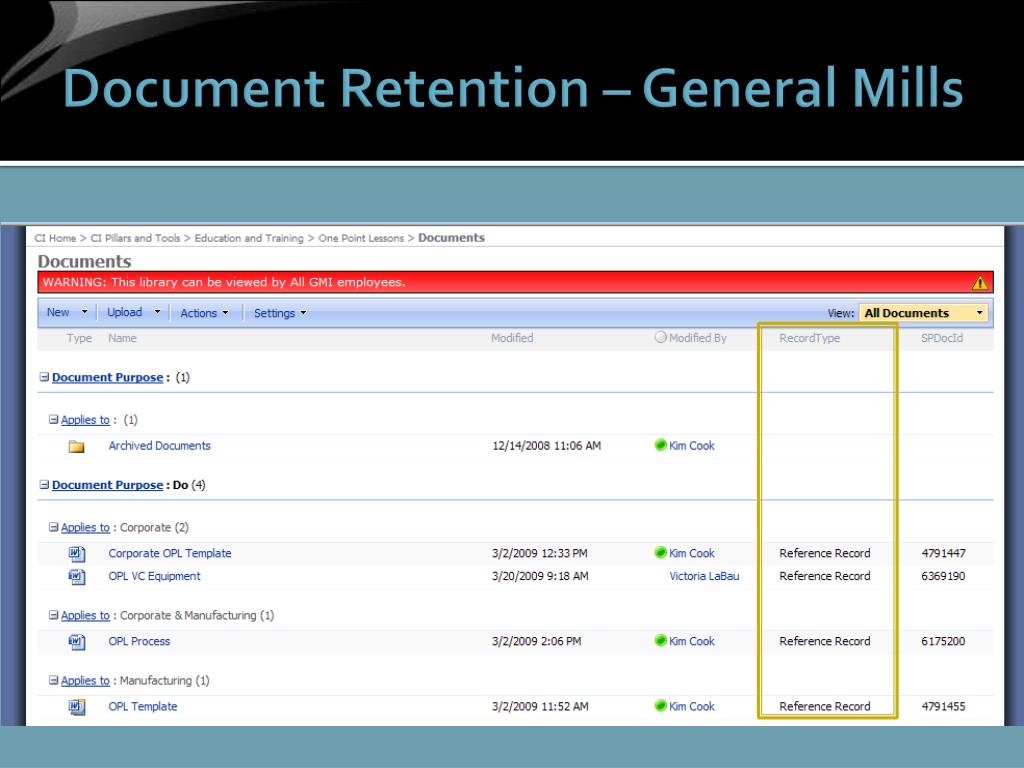1024x768 pixels.
Task: Open Archived Documents folder link
Action: coord(159,446)
